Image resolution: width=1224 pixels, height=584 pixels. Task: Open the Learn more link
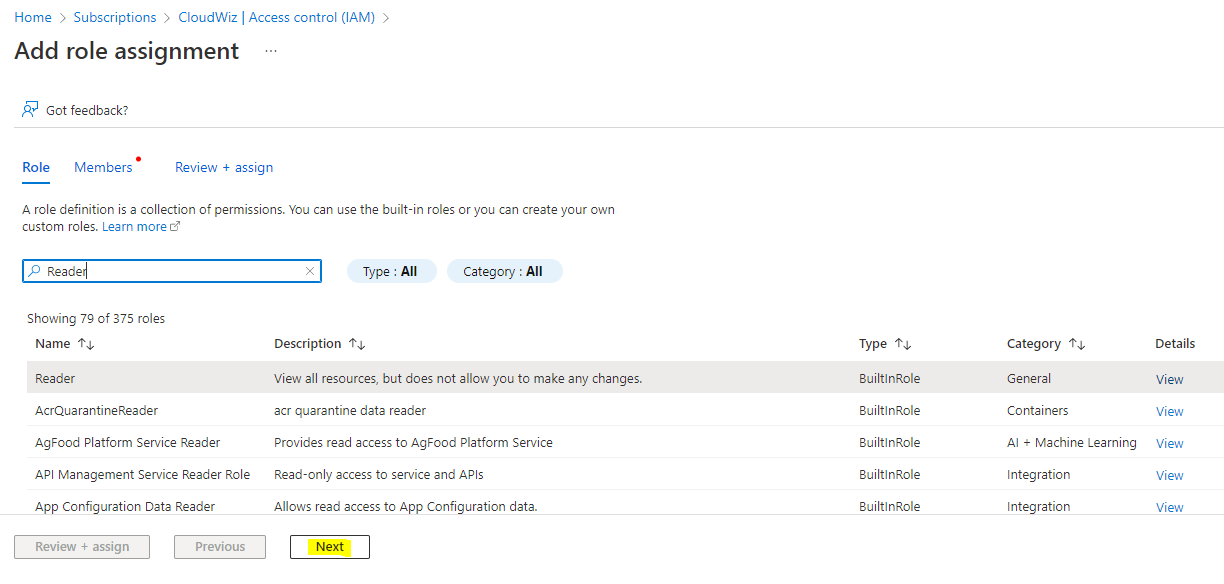[135, 227]
